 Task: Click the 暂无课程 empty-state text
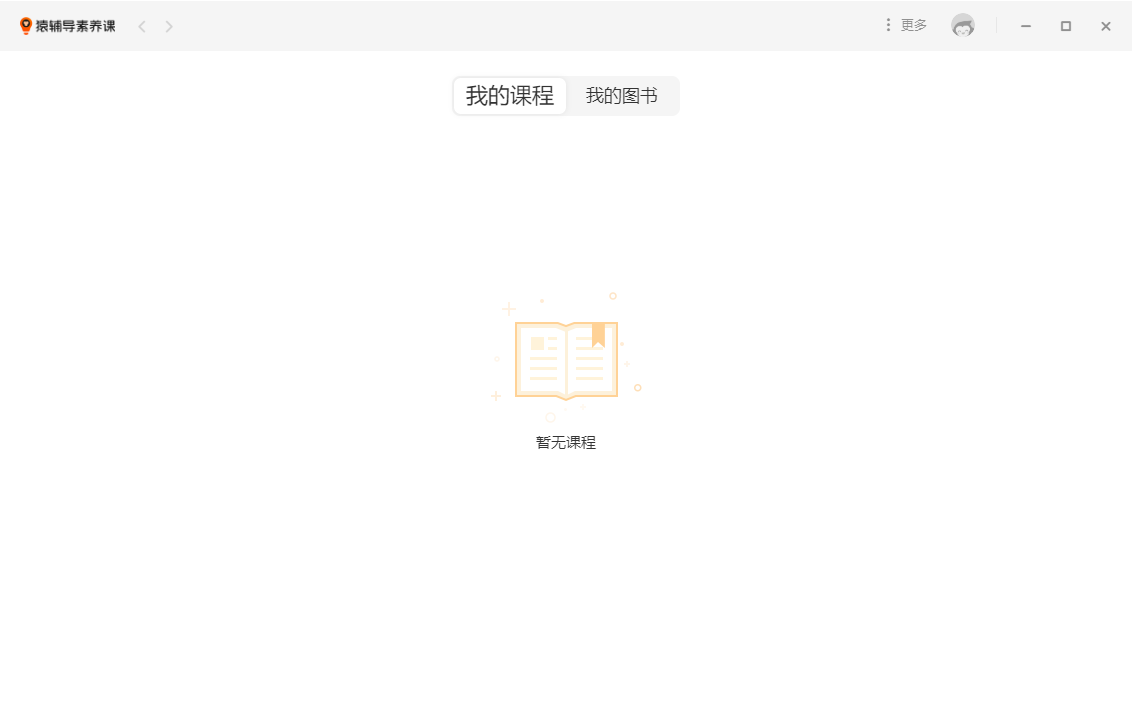[x=565, y=442]
